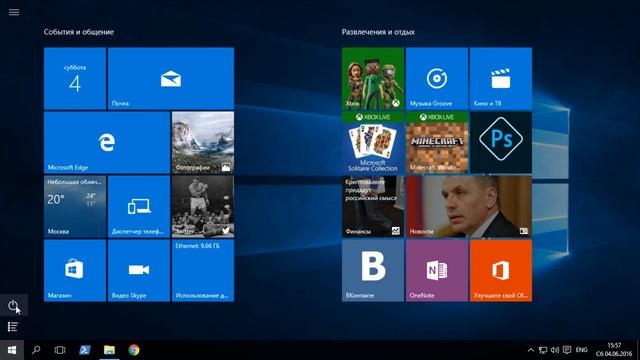640x360 pixels.
Task: Open the Xbox tile
Action: pyautogui.click(x=373, y=78)
